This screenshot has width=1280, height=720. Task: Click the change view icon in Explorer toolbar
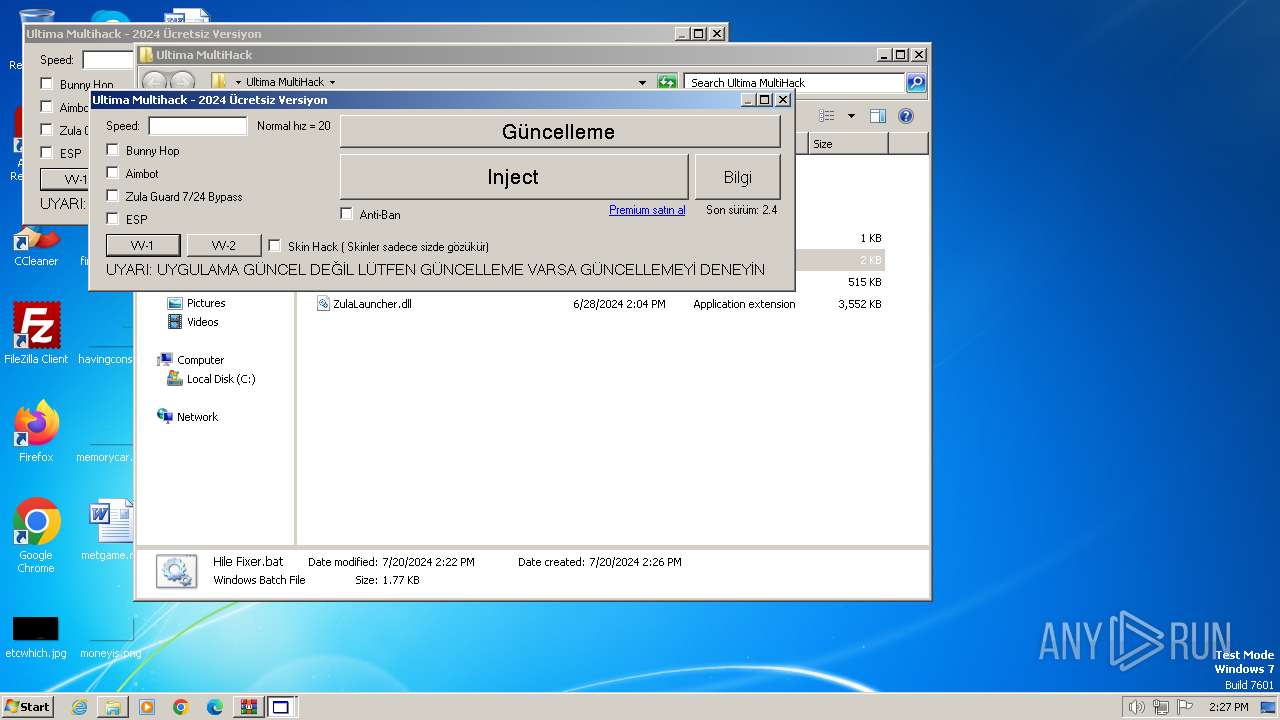point(827,116)
